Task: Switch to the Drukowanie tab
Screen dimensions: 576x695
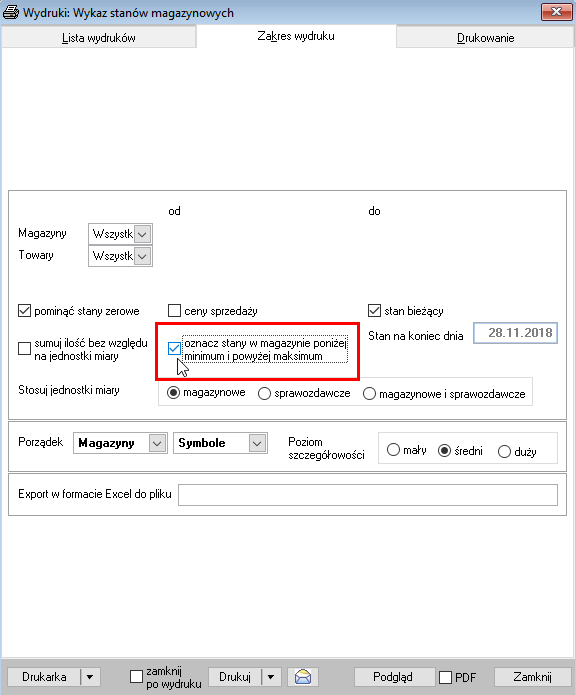Action: point(485,38)
